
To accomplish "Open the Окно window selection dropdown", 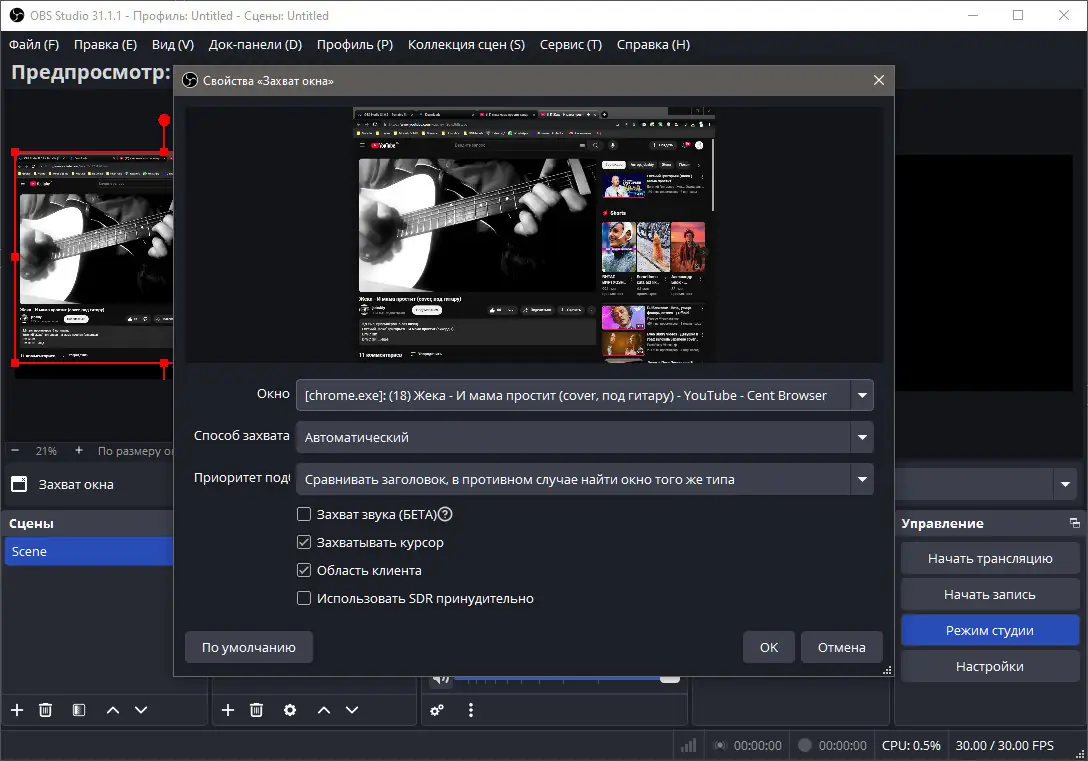I will coord(584,395).
